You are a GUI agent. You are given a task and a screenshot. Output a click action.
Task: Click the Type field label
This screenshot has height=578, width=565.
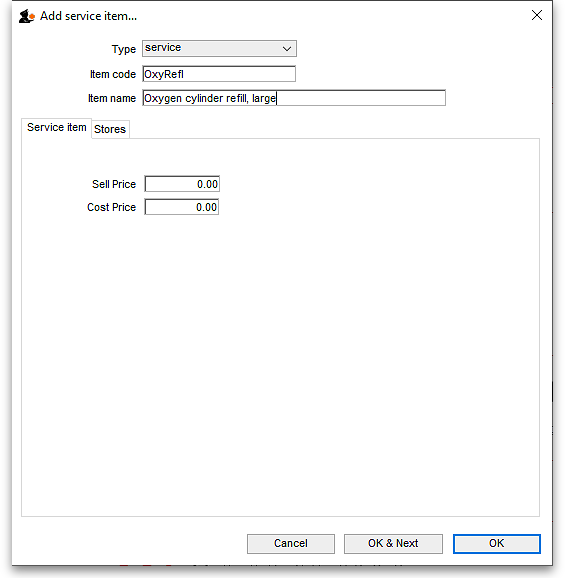[124, 49]
